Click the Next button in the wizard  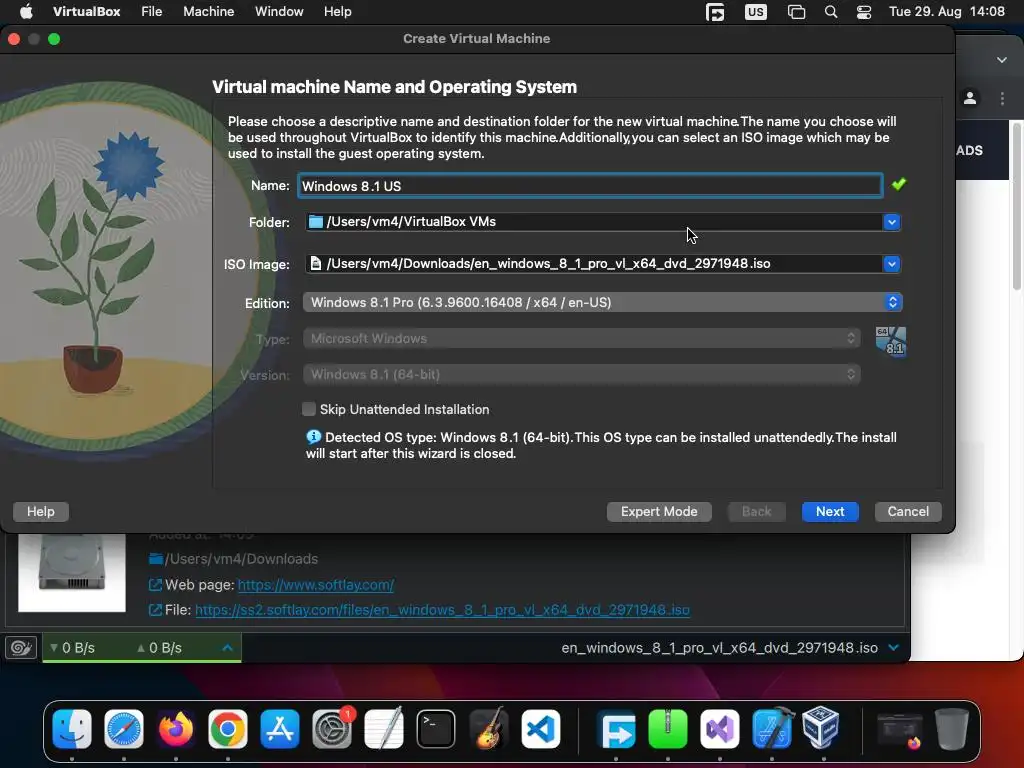pyautogui.click(x=829, y=511)
